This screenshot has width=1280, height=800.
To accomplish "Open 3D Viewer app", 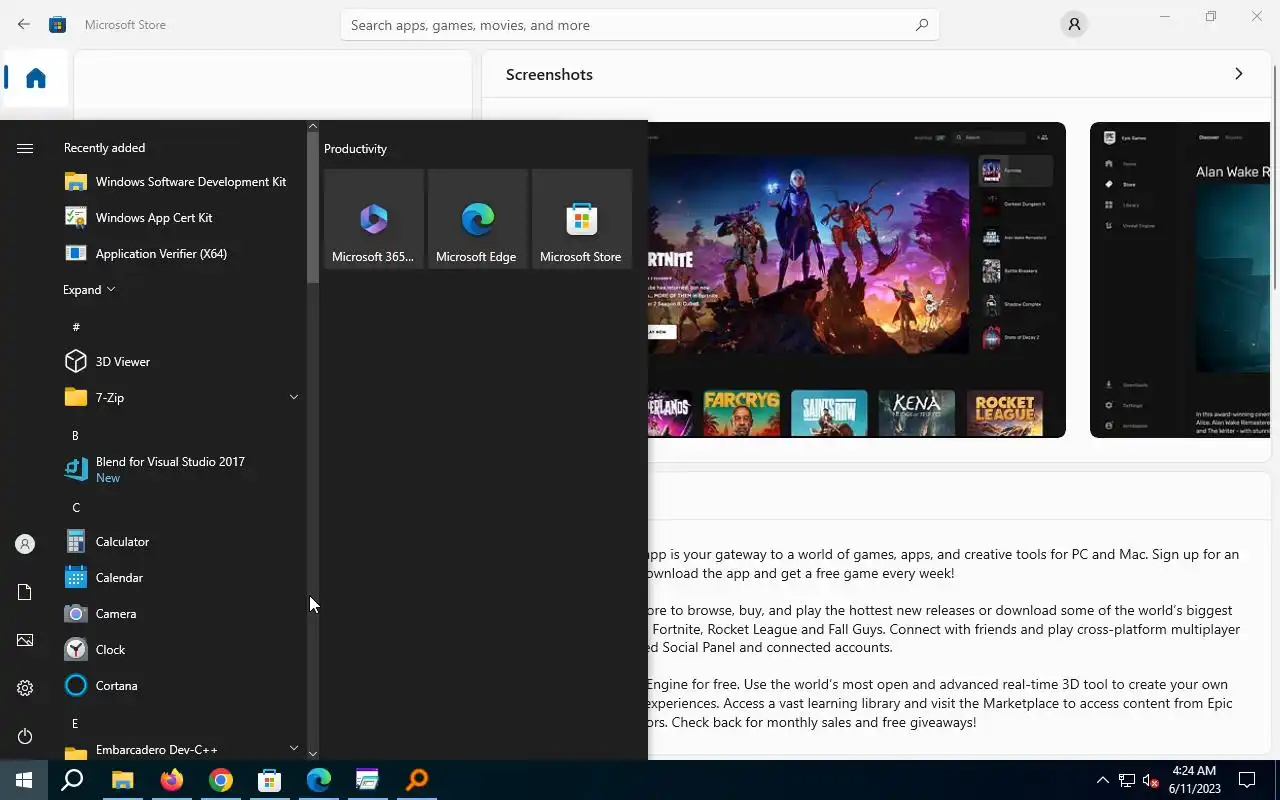I will pos(182,362).
